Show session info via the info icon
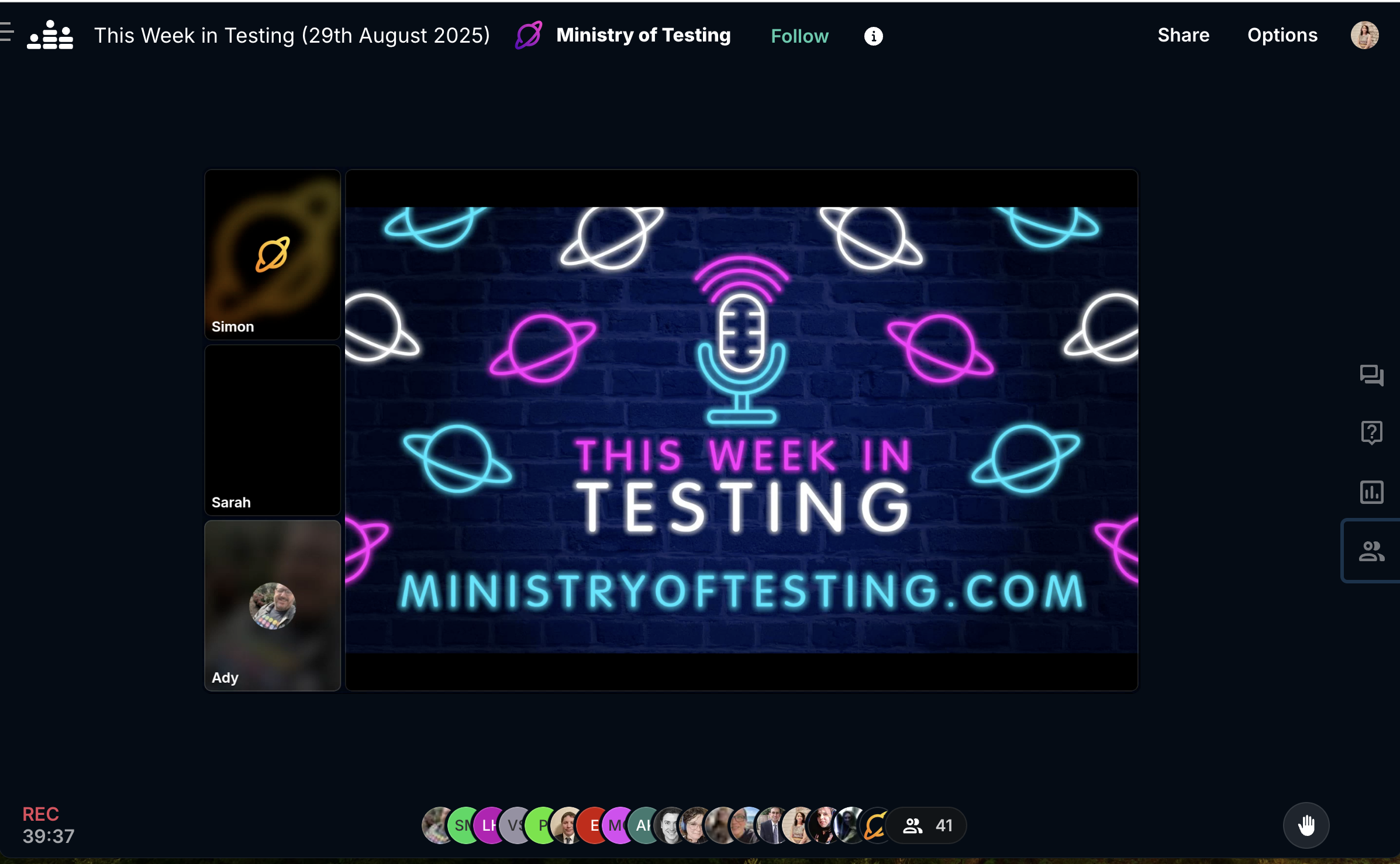Image resolution: width=1400 pixels, height=864 pixels. pos(873,36)
